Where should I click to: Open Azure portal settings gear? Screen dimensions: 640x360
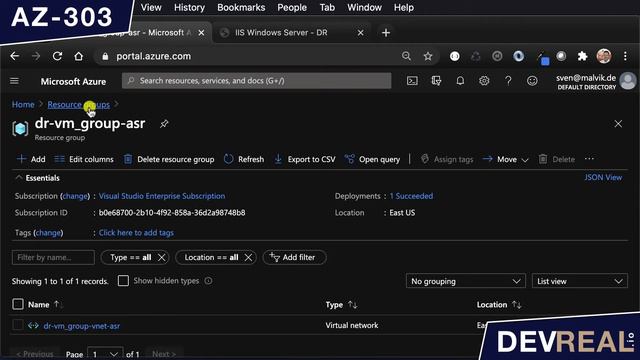pos(484,81)
